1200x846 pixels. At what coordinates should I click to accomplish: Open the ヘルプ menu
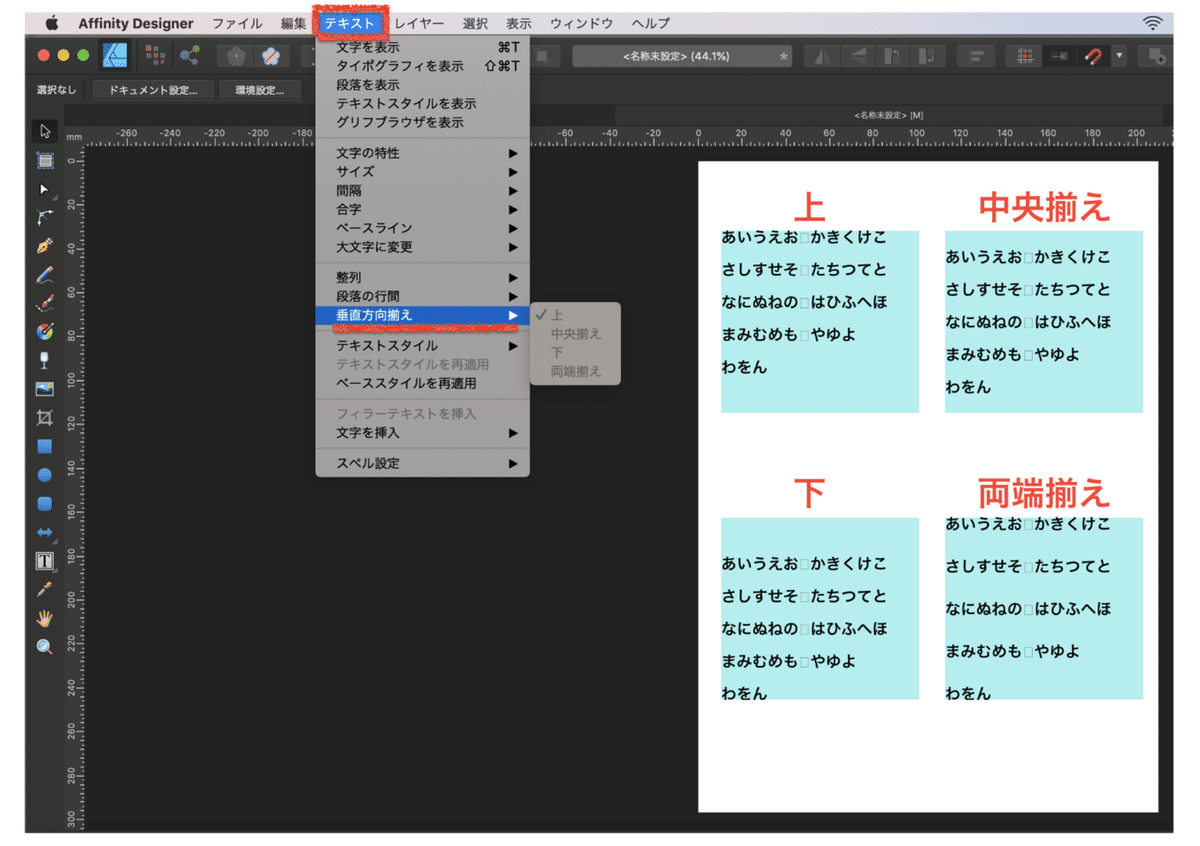[x=651, y=23]
